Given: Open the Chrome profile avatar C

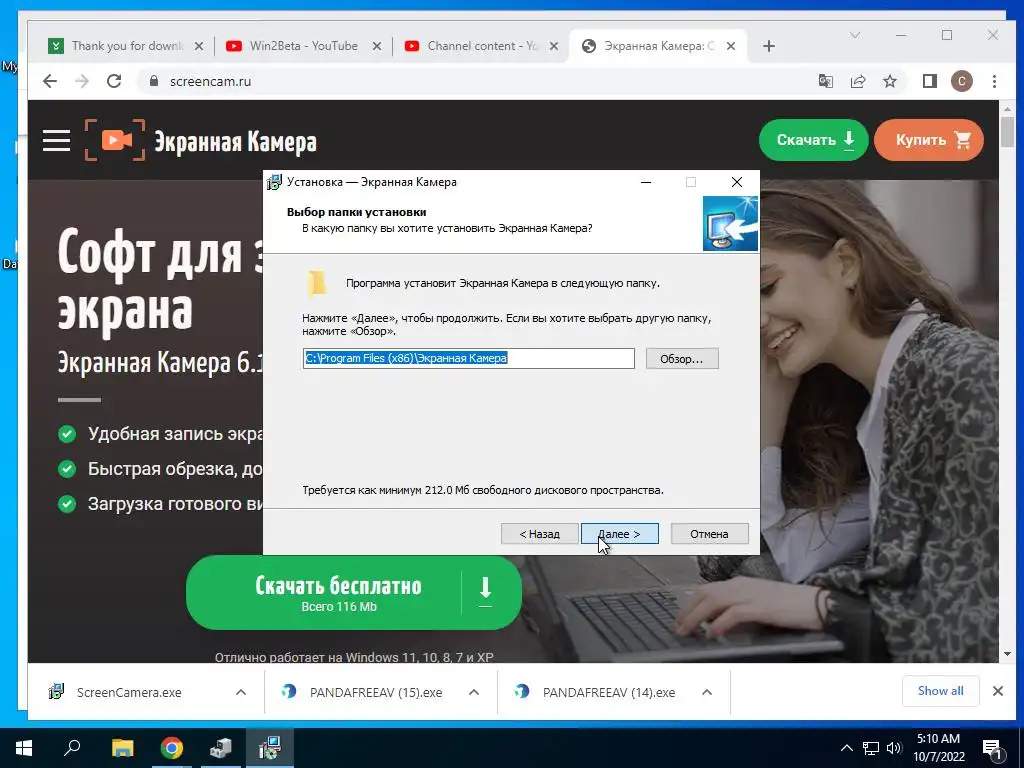Looking at the screenshot, I should tap(961, 81).
